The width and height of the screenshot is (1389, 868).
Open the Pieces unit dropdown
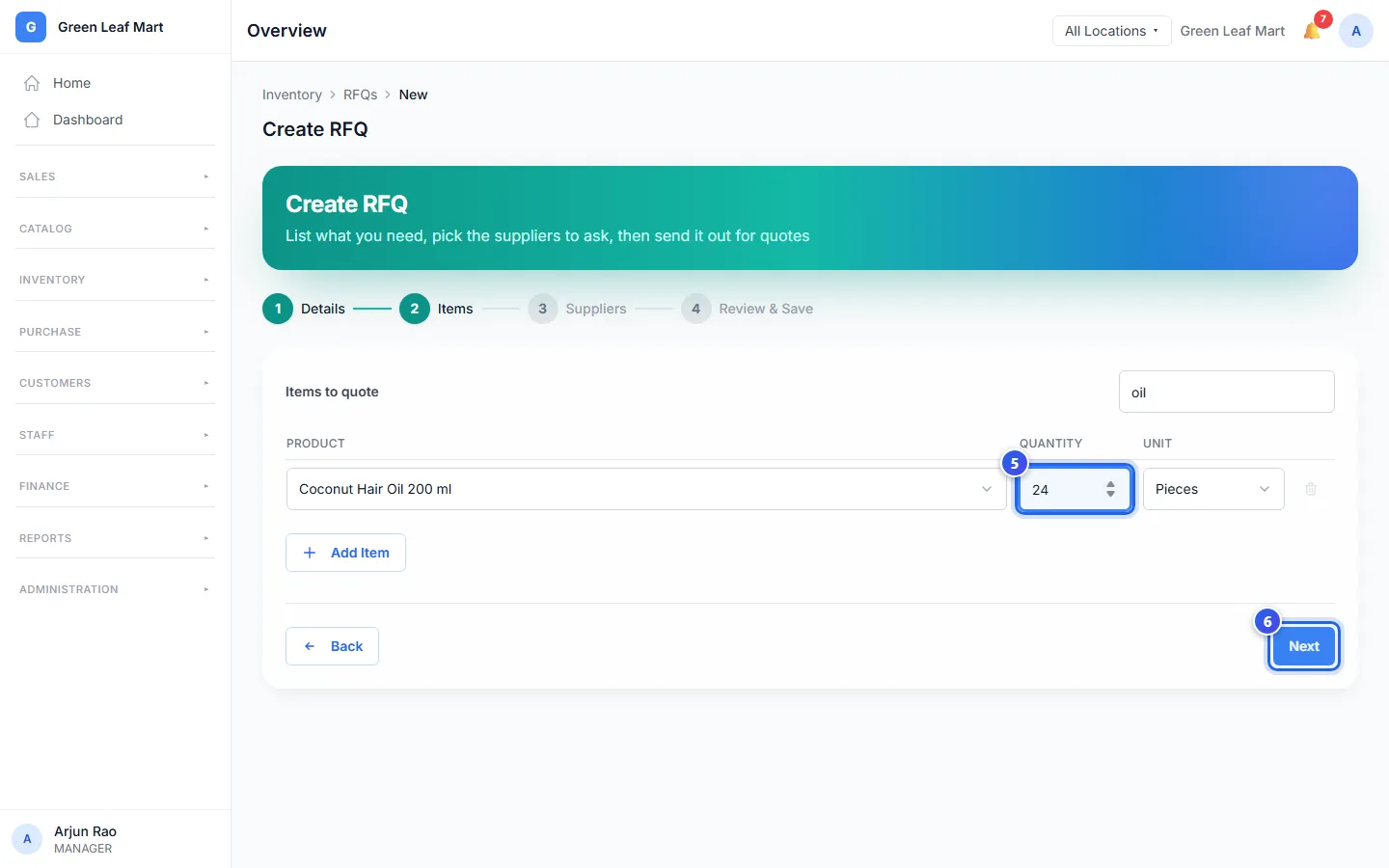[x=1213, y=489]
